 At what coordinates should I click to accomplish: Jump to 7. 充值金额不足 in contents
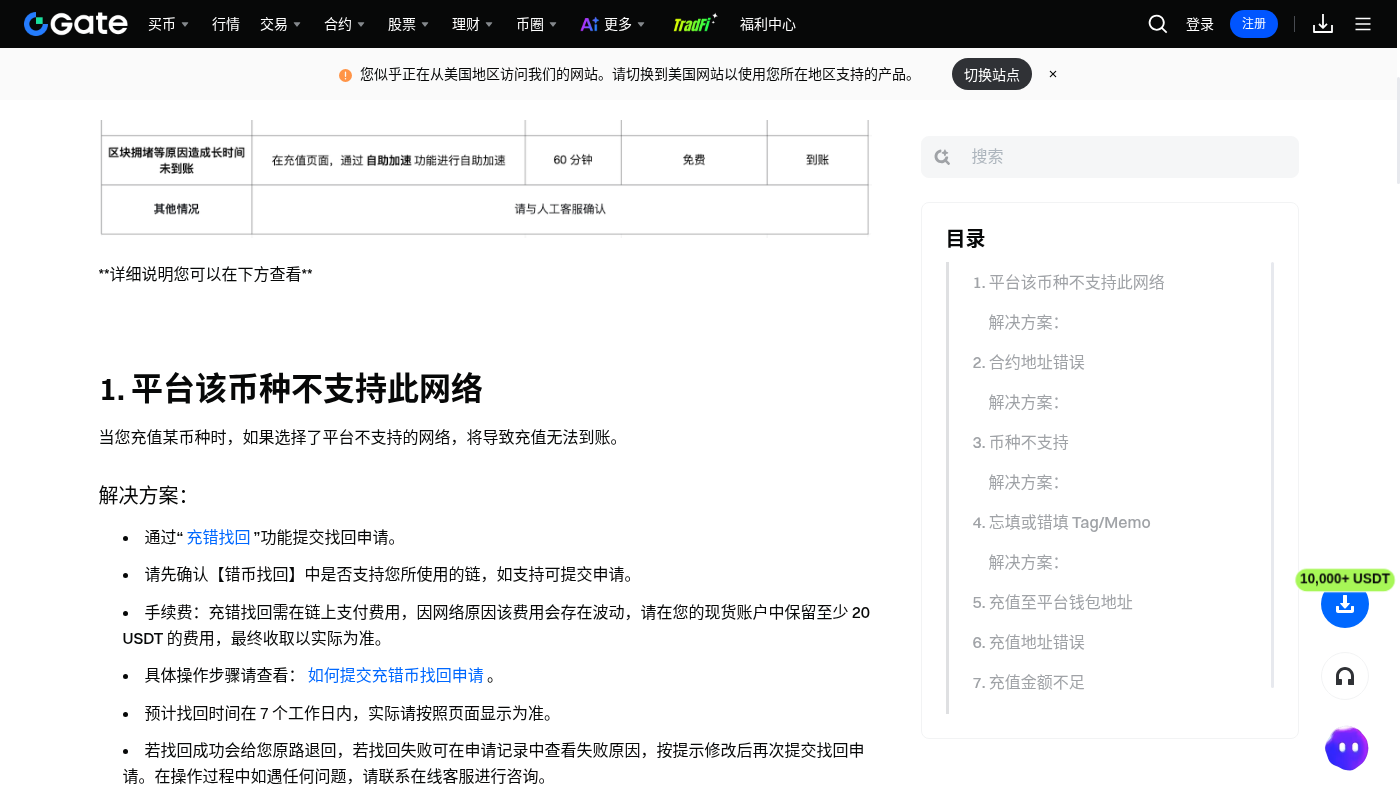(x=1029, y=682)
